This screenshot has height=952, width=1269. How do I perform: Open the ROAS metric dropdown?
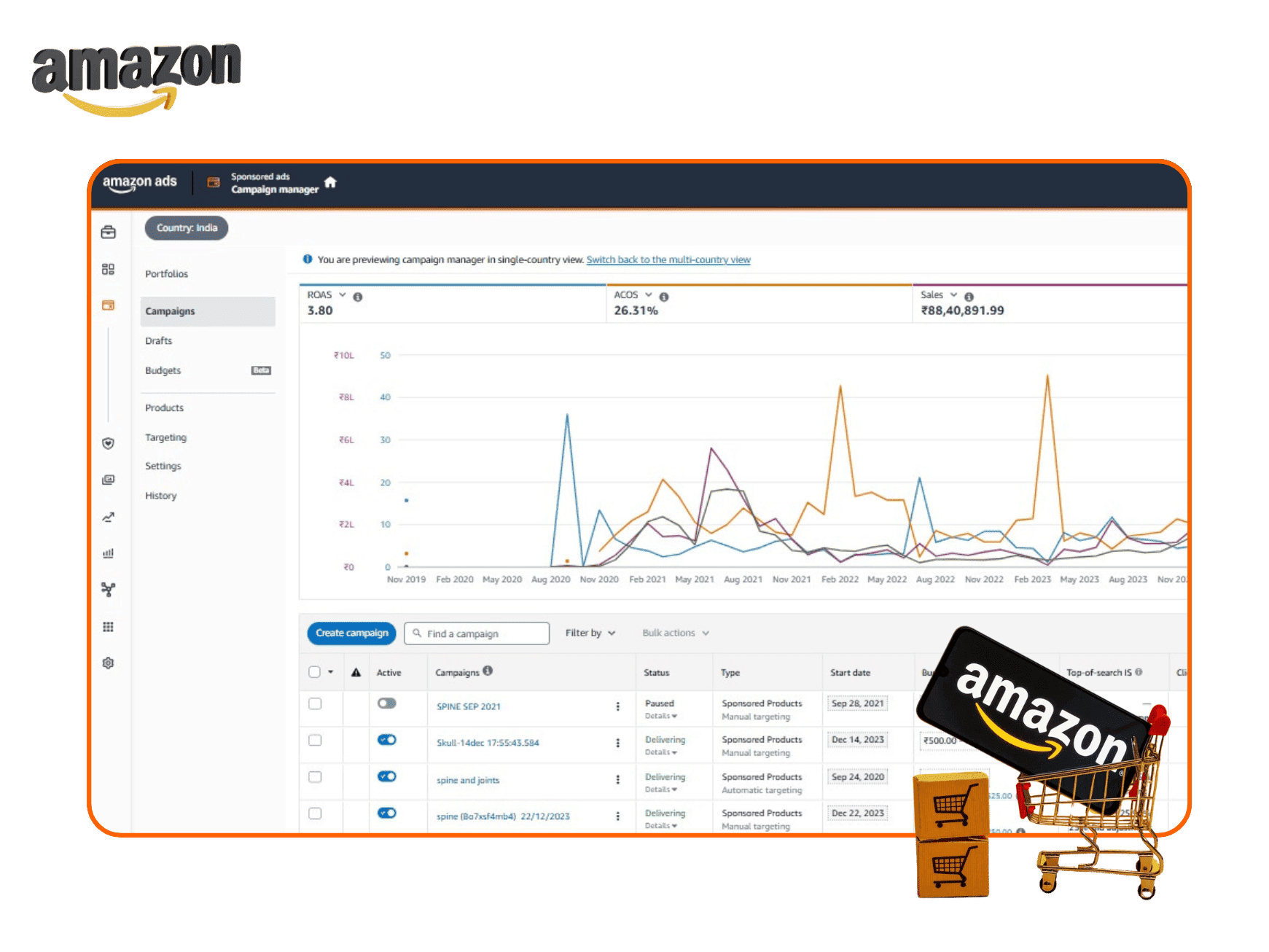[343, 294]
